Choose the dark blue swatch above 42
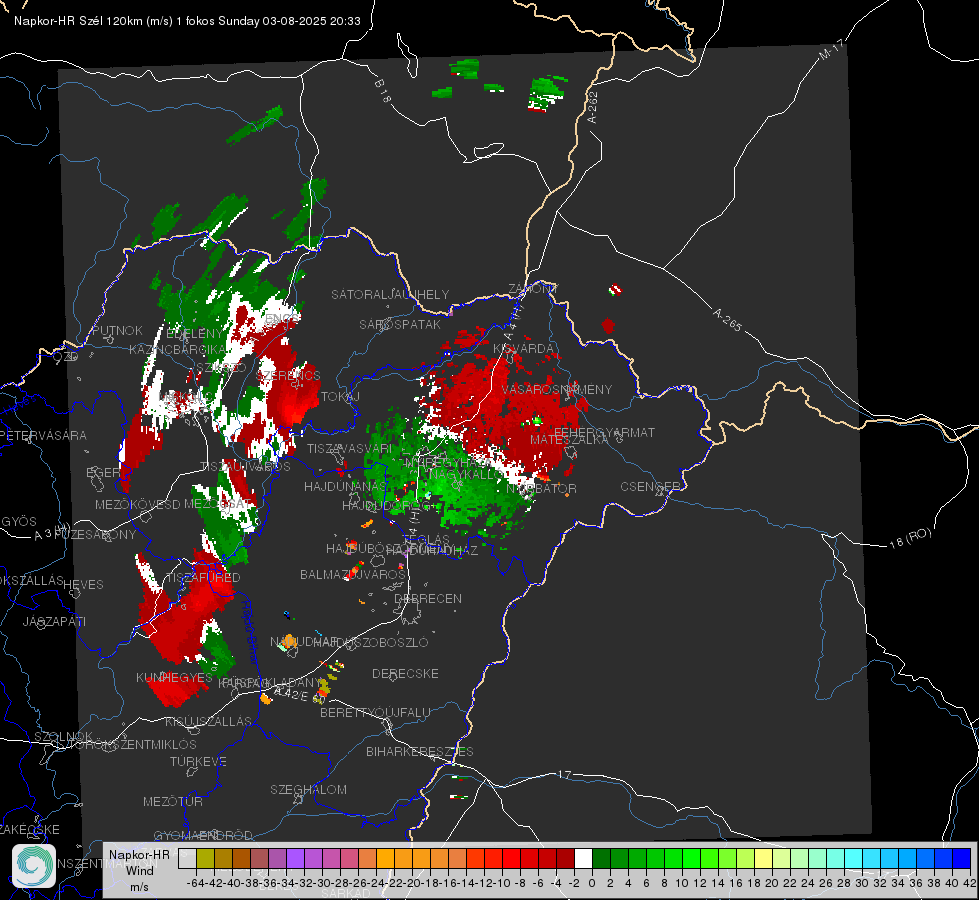The height and width of the screenshot is (900, 979). point(962,858)
